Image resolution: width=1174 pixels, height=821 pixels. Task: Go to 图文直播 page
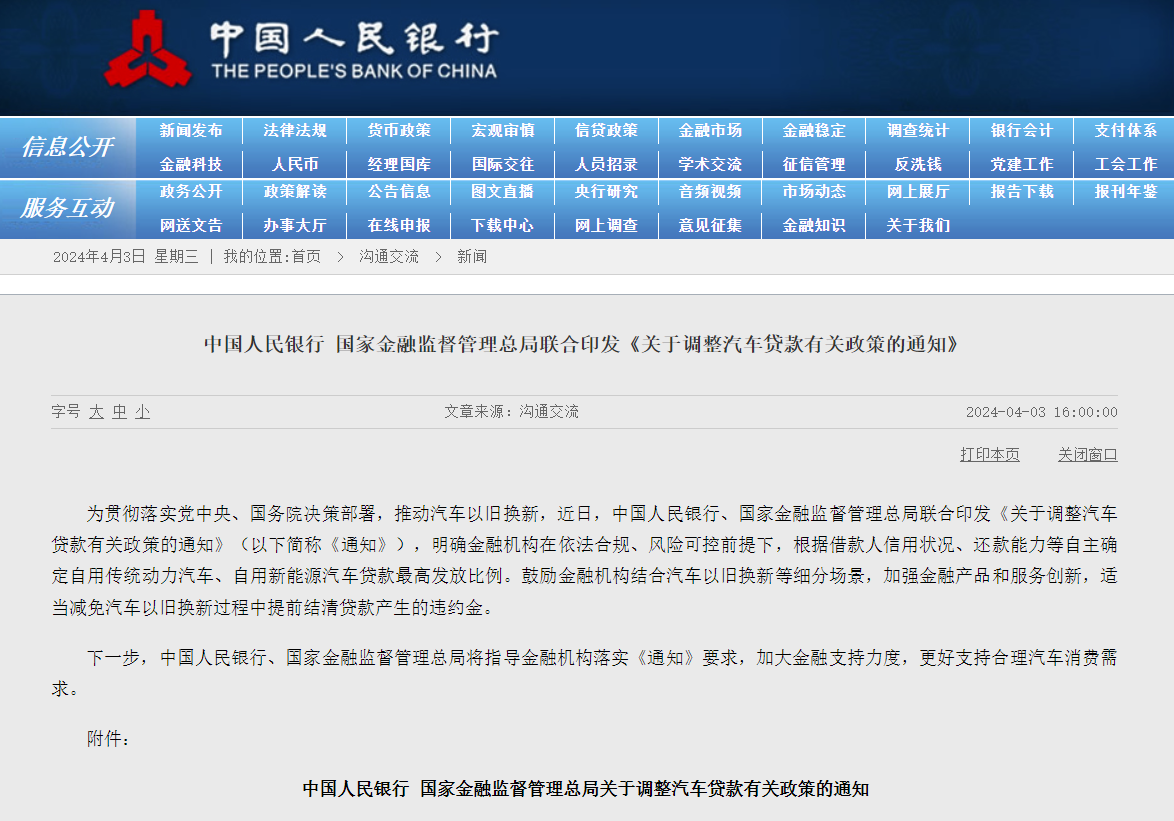(x=503, y=192)
